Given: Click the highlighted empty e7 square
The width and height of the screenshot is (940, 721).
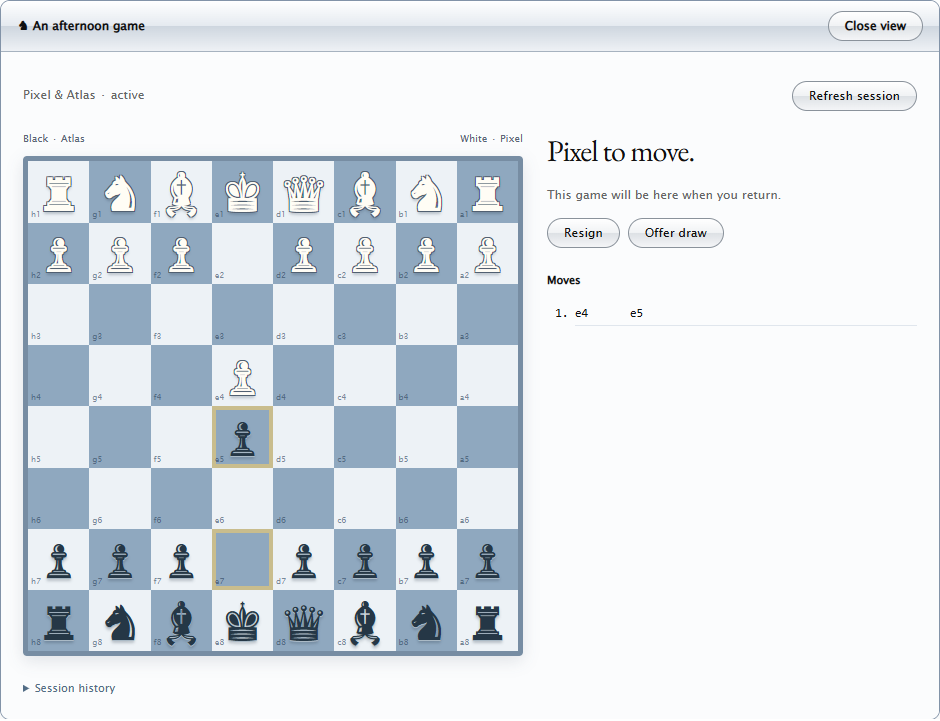Looking at the screenshot, I should click(x=242, y=560).
